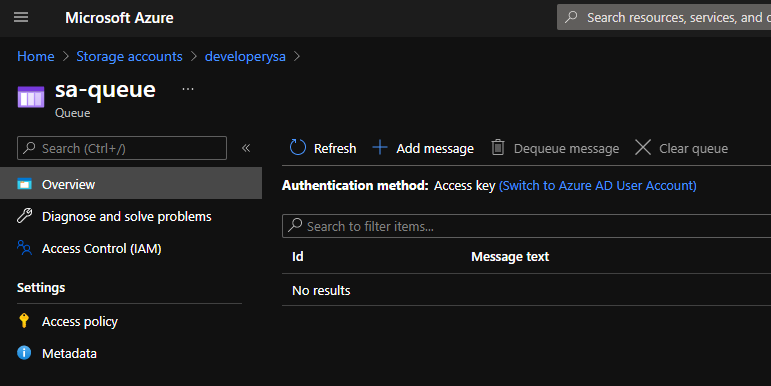Click the sa-queue page title
Screen dimensions: 771x386
[x=105, y=90]
